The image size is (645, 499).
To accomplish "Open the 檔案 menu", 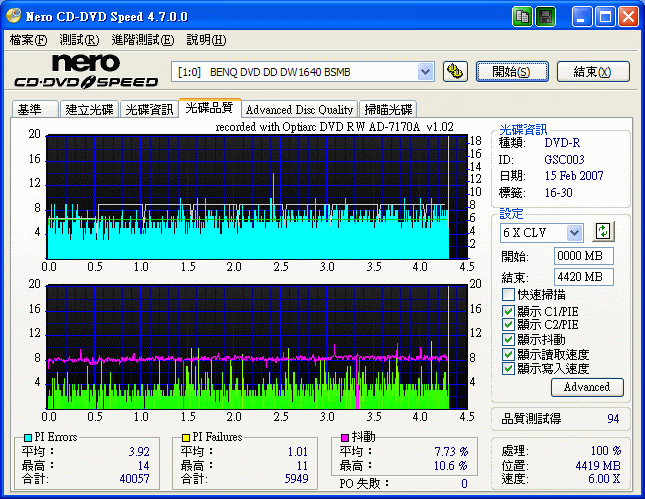I will tap(28, 40).
